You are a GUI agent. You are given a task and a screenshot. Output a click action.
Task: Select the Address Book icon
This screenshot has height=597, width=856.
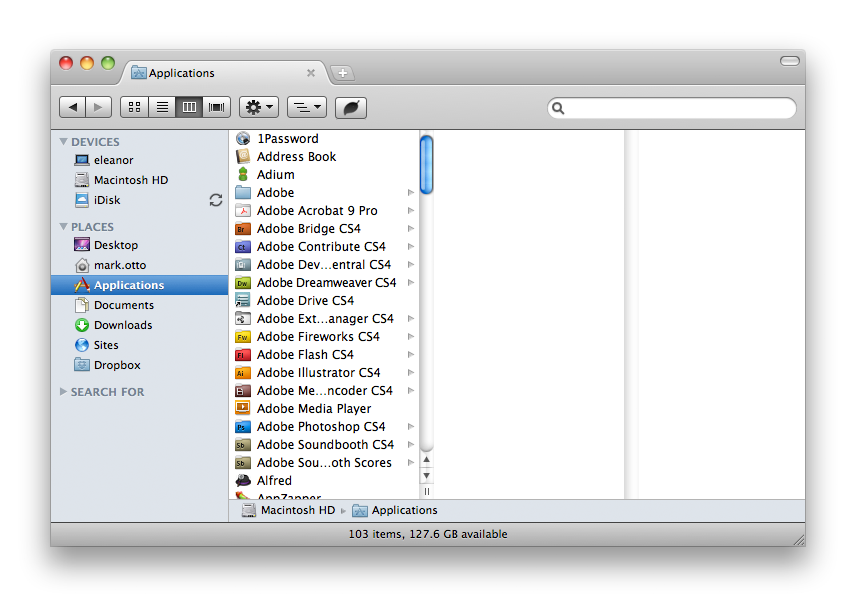(243, 157)
